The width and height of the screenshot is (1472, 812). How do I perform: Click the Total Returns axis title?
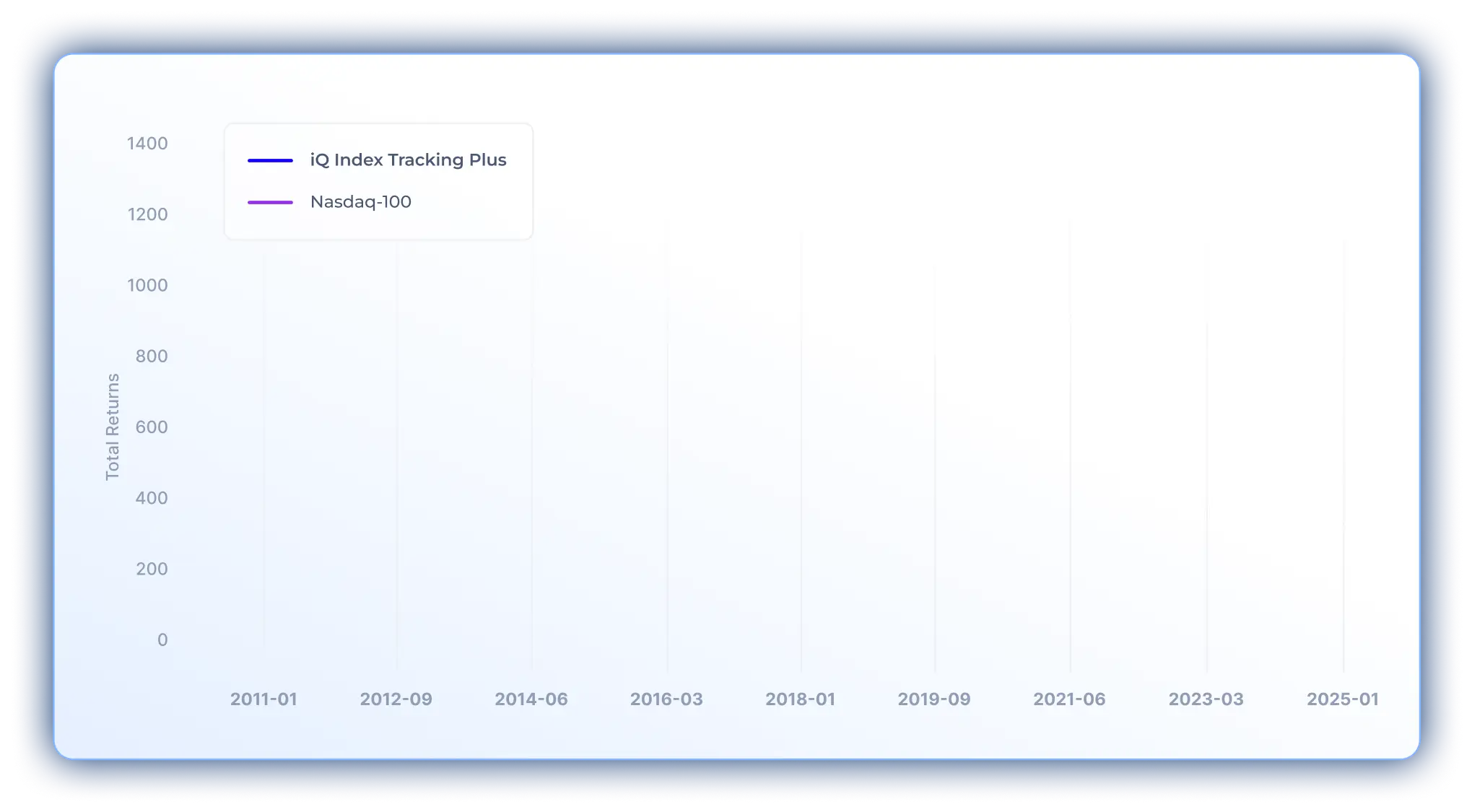click(x=112, y=427)
